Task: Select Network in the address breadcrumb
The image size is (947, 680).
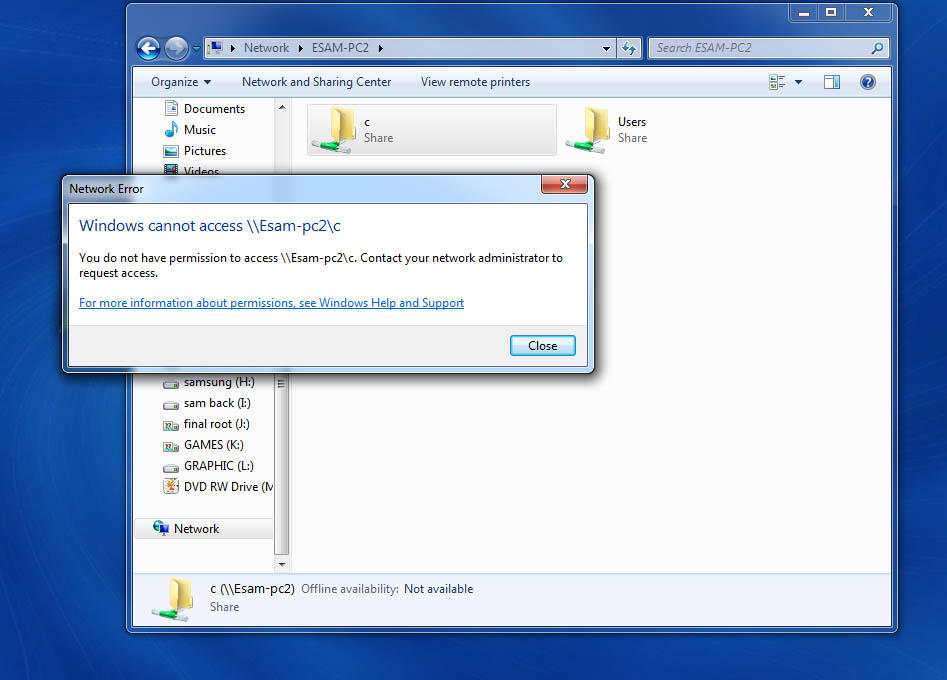Action: [266, 48]
